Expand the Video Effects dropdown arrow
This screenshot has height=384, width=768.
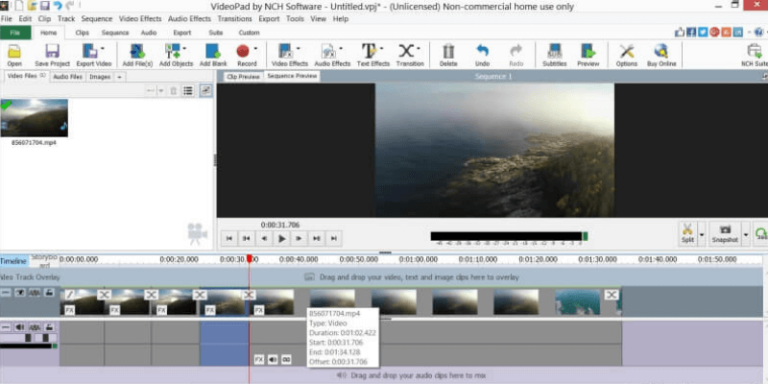point(298,48)
